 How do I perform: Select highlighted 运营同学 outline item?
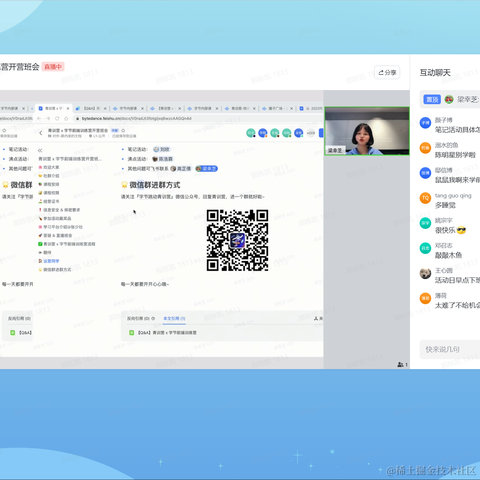tap(49, 261)
